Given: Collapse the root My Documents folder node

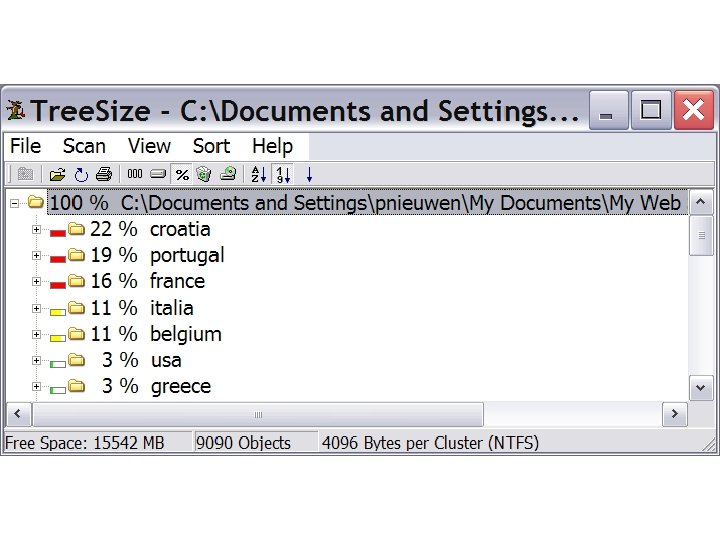Looking at the screenshot, I should [x=14, y=203].
